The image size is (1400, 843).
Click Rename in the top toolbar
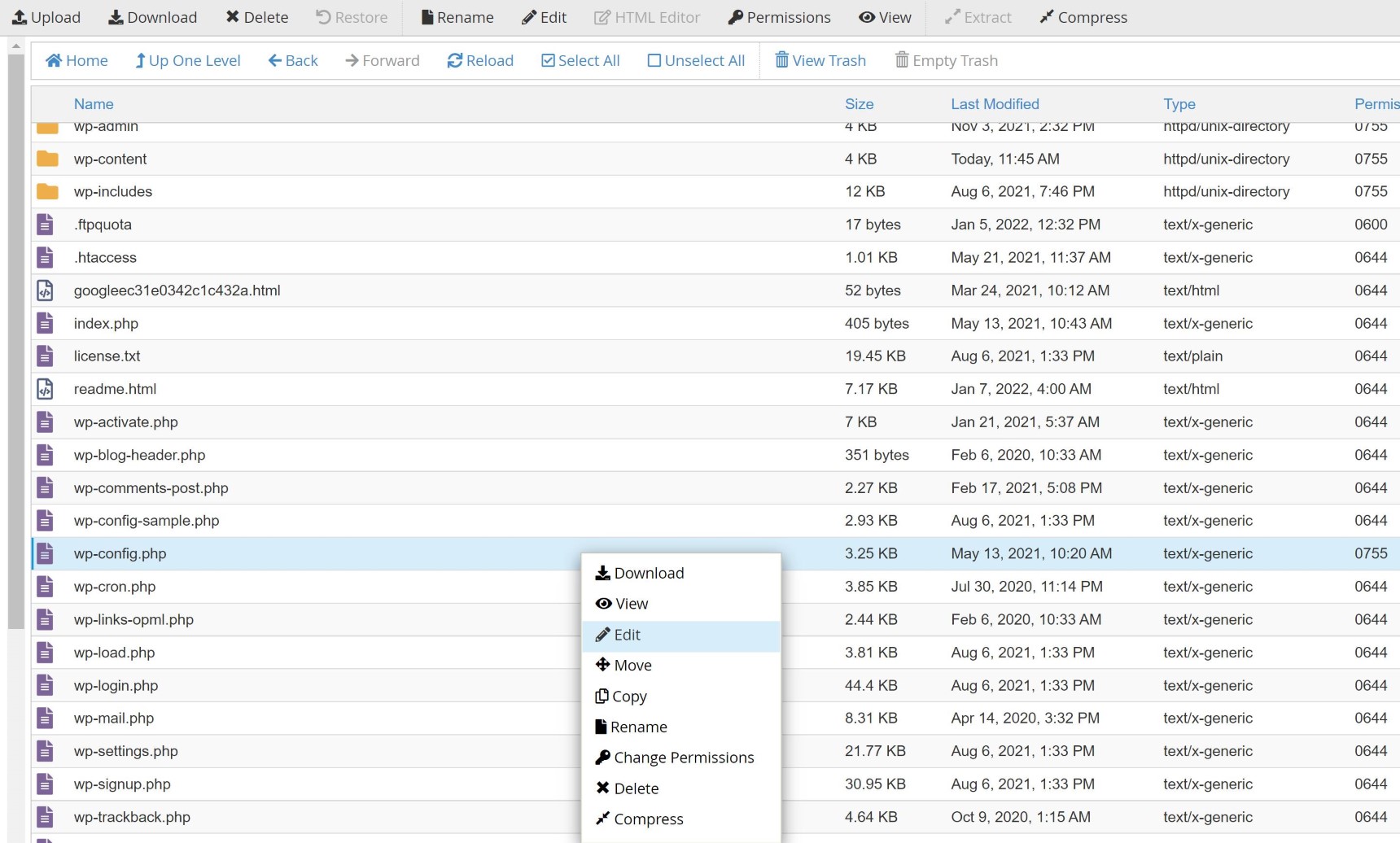[457, 17]
